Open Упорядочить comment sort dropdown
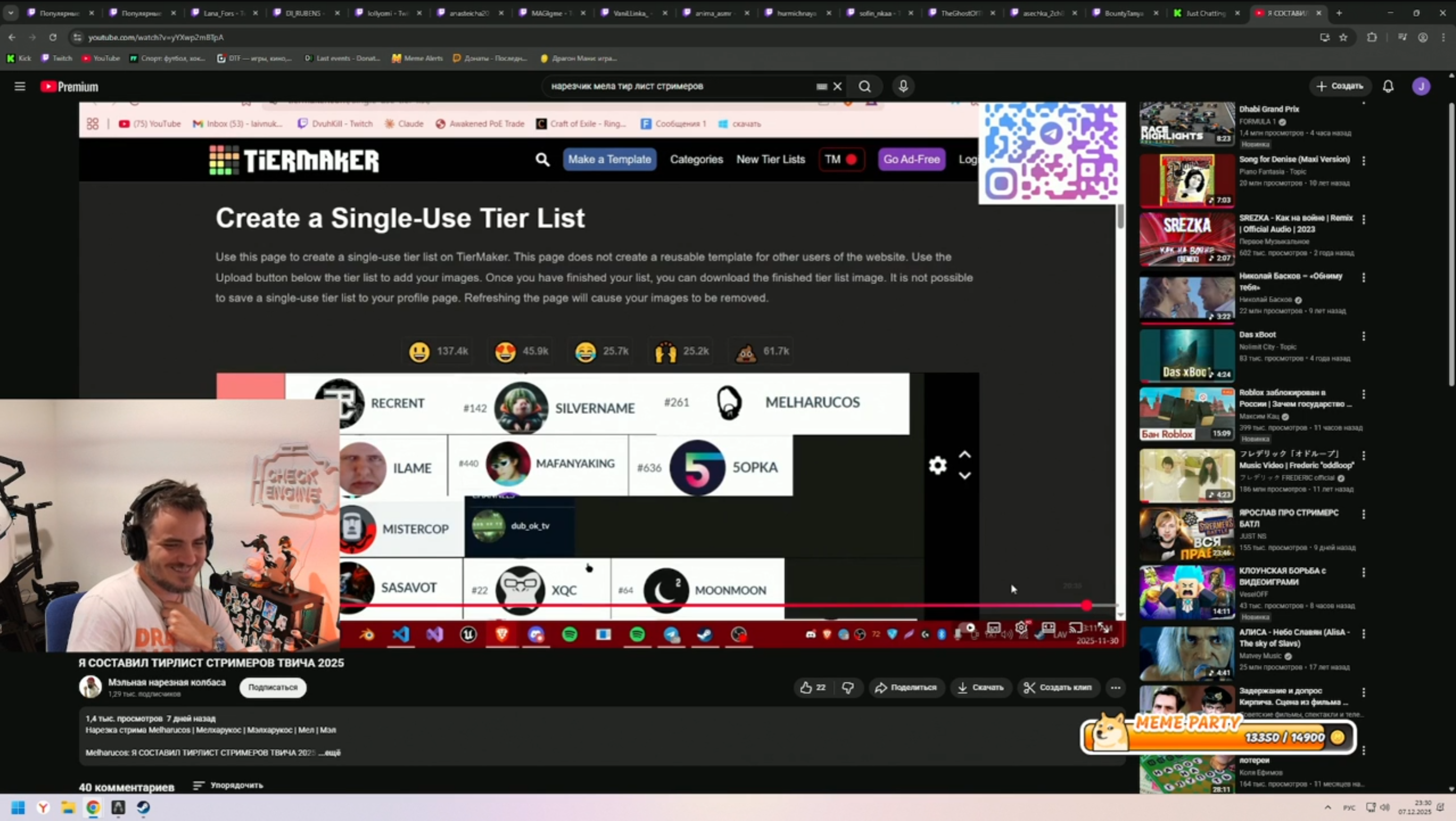This screenshot has width=1456, height=821. (228, 786)
